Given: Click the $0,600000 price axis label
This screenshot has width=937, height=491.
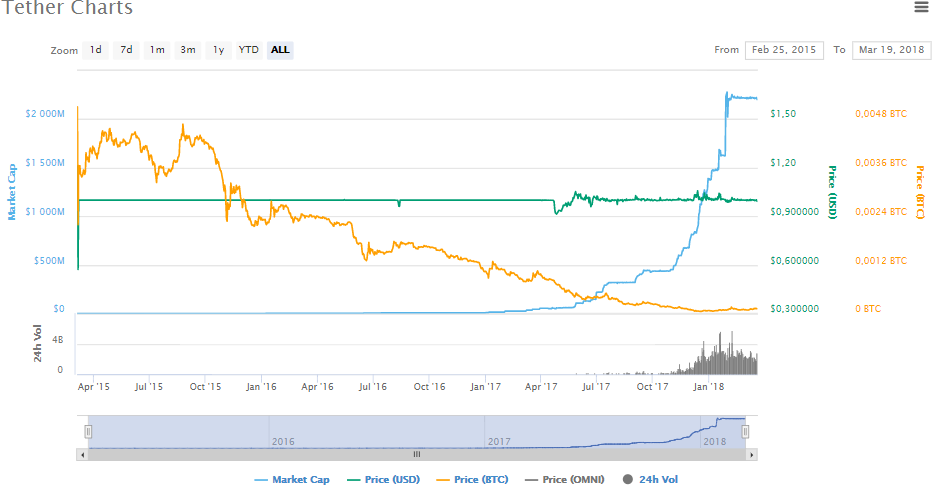Looking at the screenshot, I should (x=795, y=260).
